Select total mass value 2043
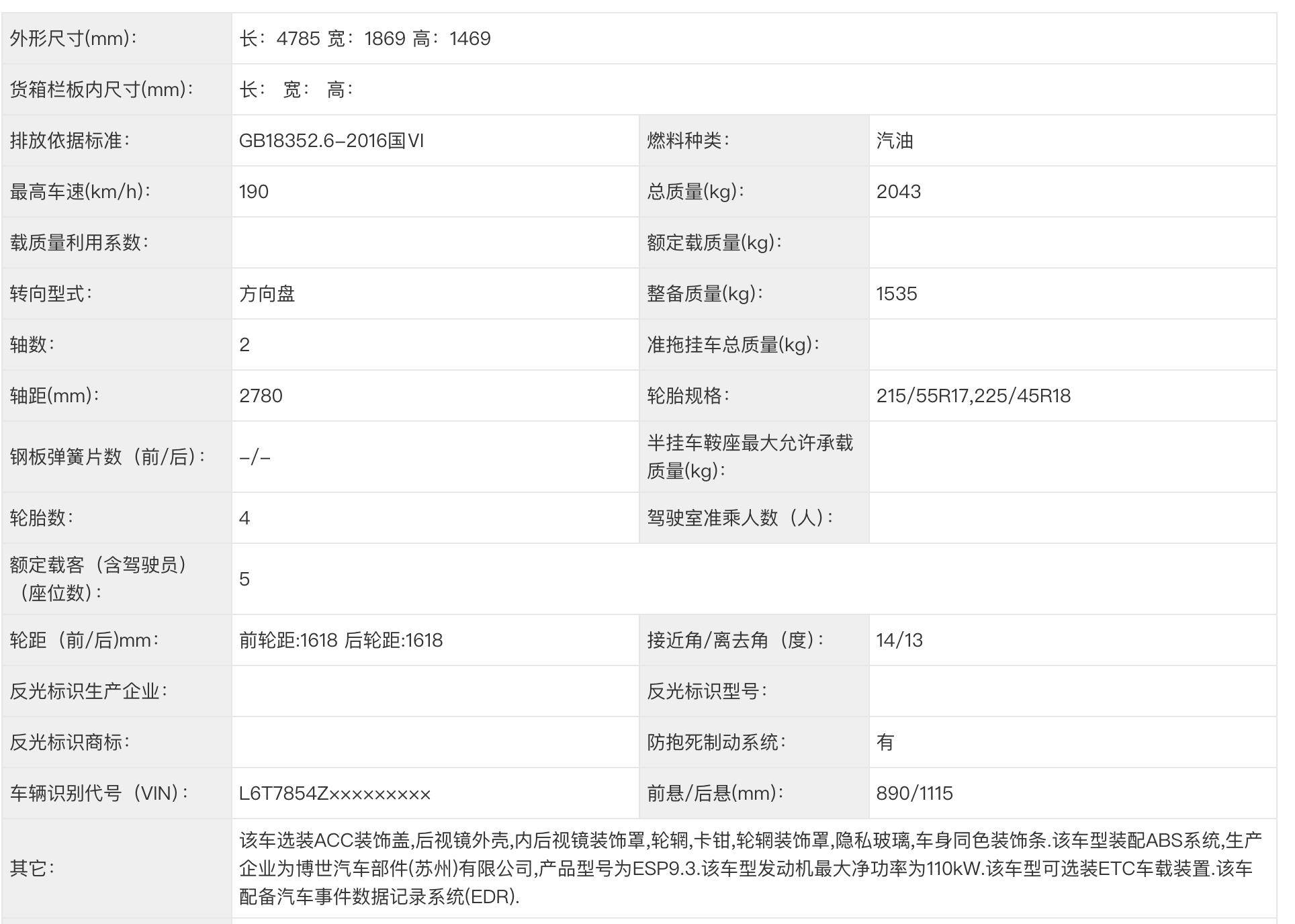 pyautogui.click(x=898, y=191)
